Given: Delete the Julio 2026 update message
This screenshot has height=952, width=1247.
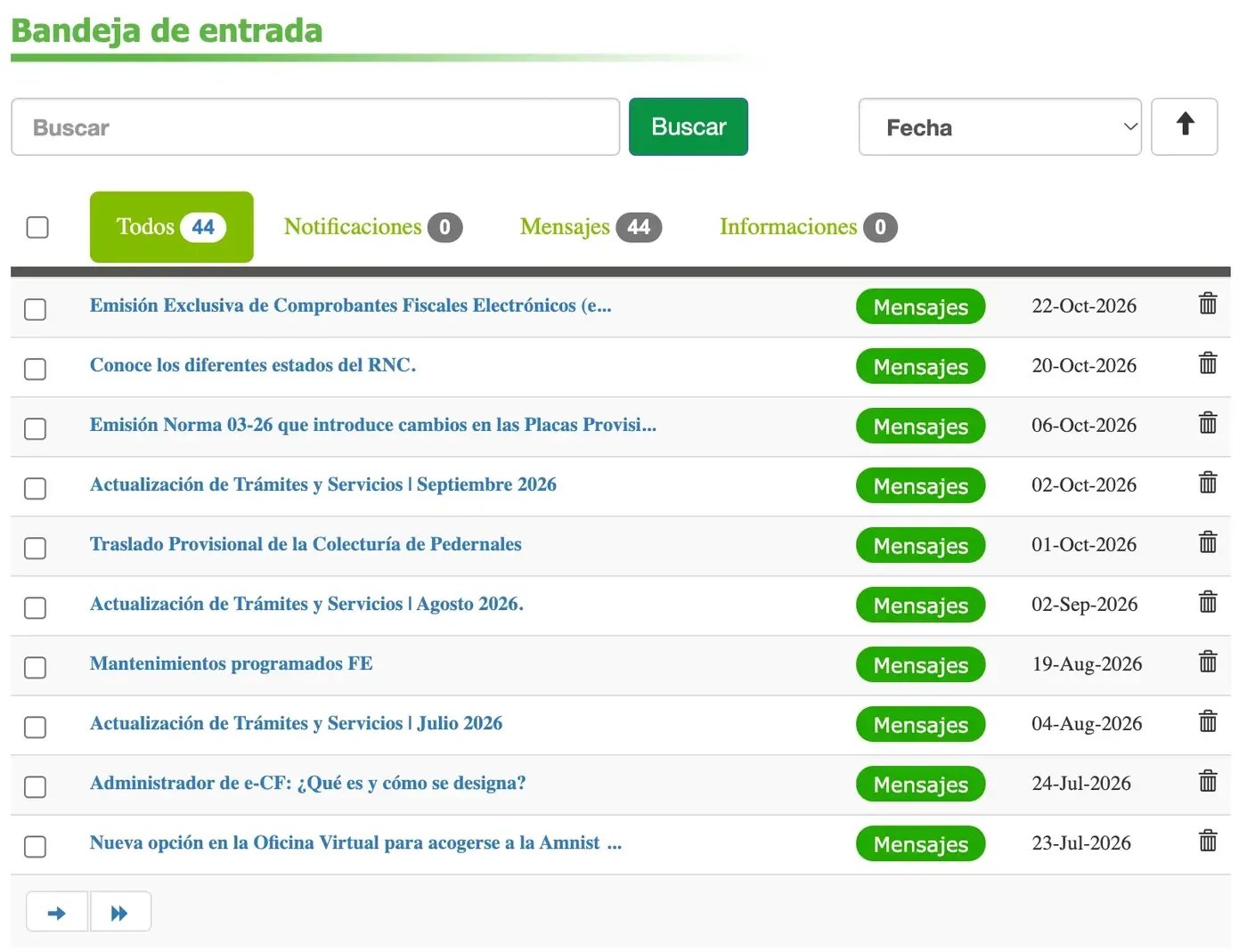Looking at the screenshot, I should click(1208, 721).
